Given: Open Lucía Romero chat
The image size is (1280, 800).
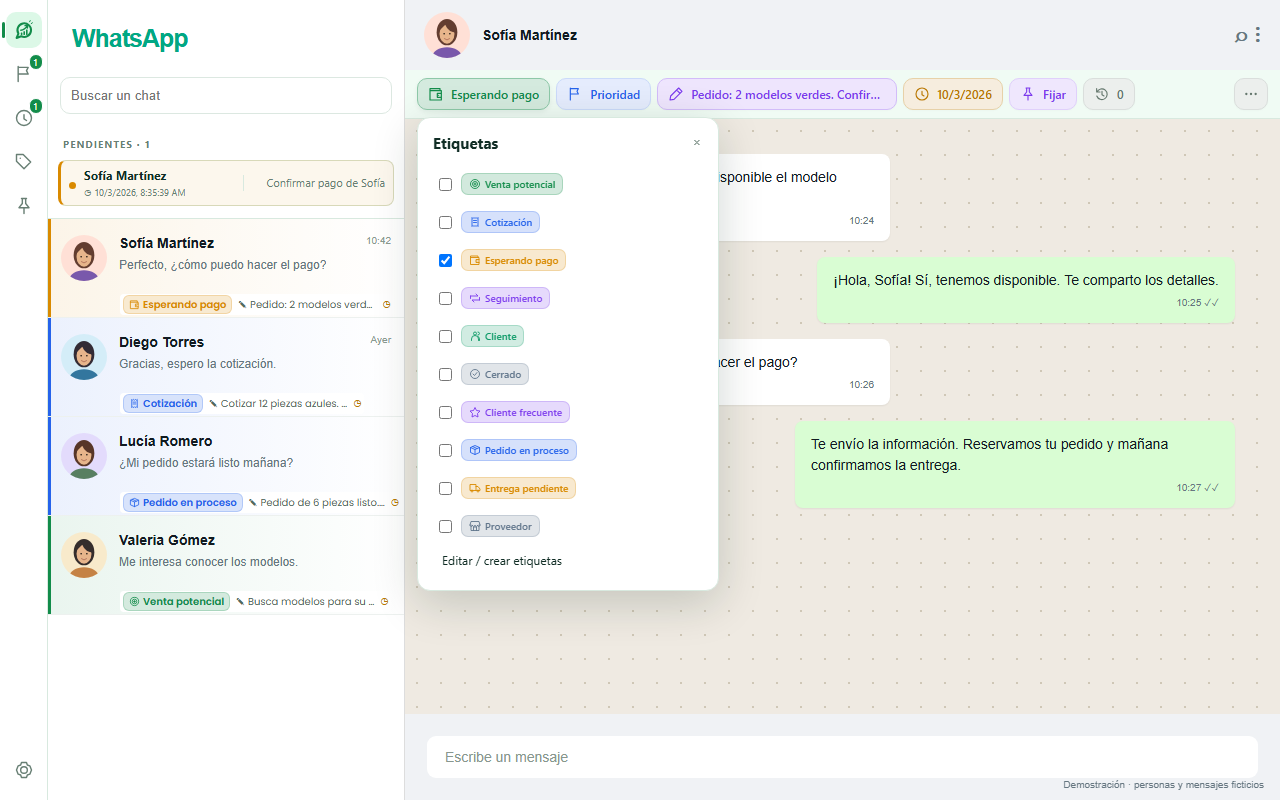Looking at the screenshot, I should [x=226, y=466].
